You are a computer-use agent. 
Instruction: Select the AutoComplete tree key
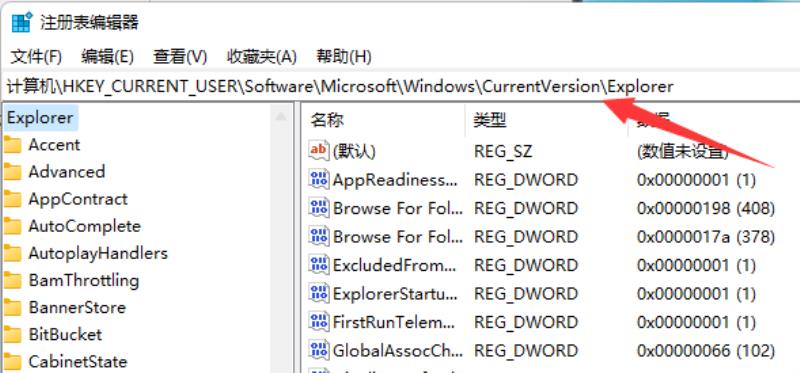[85, 226]
